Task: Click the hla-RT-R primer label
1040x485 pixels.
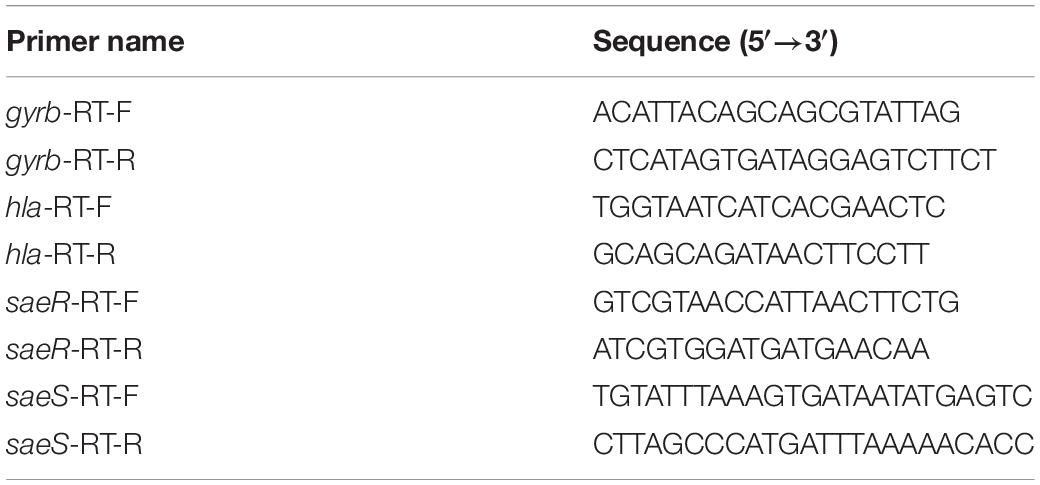Action: click(60, 255)
